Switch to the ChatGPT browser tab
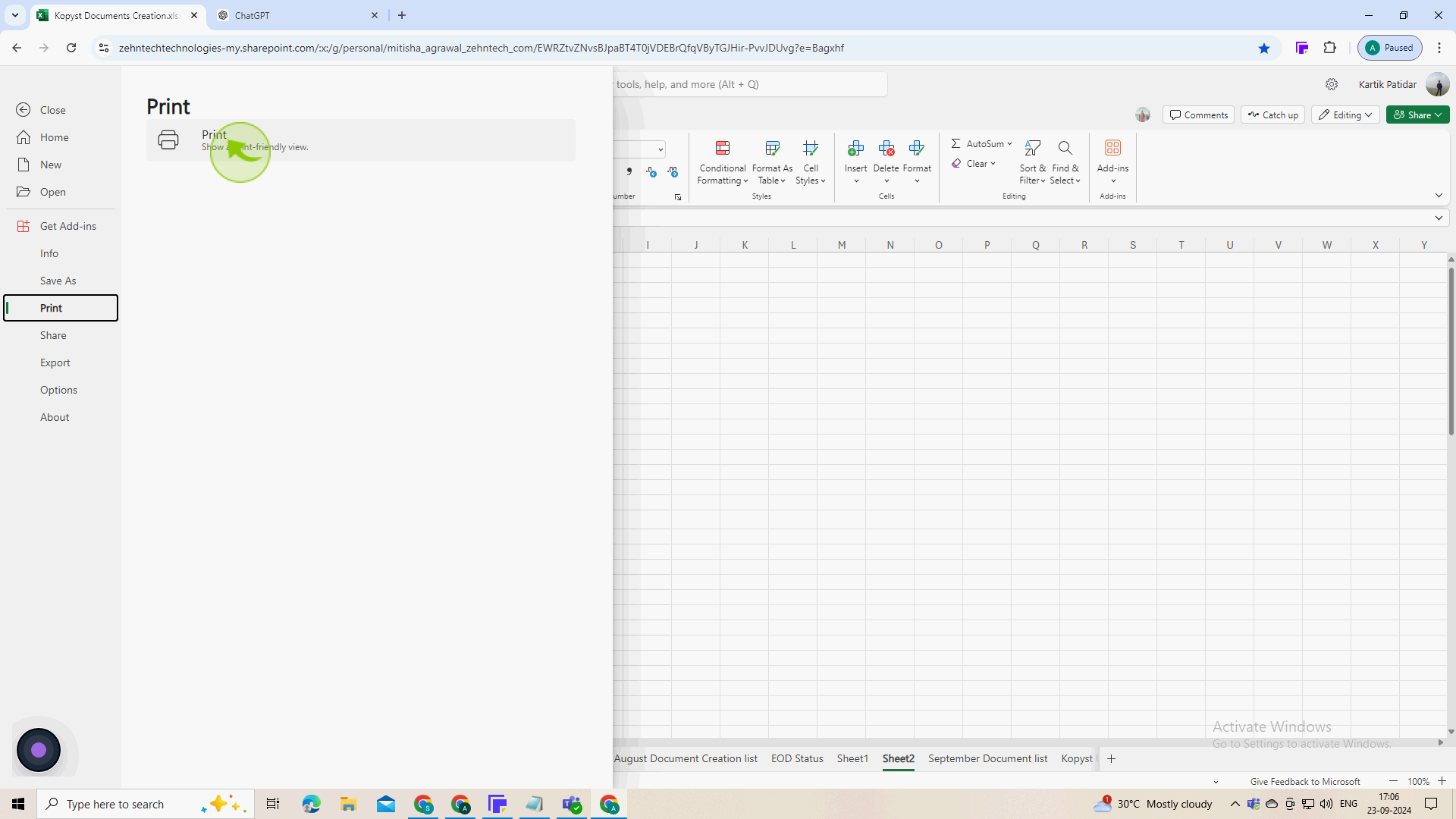This screenshot has height=819, width=1456. tap(296, 15)
